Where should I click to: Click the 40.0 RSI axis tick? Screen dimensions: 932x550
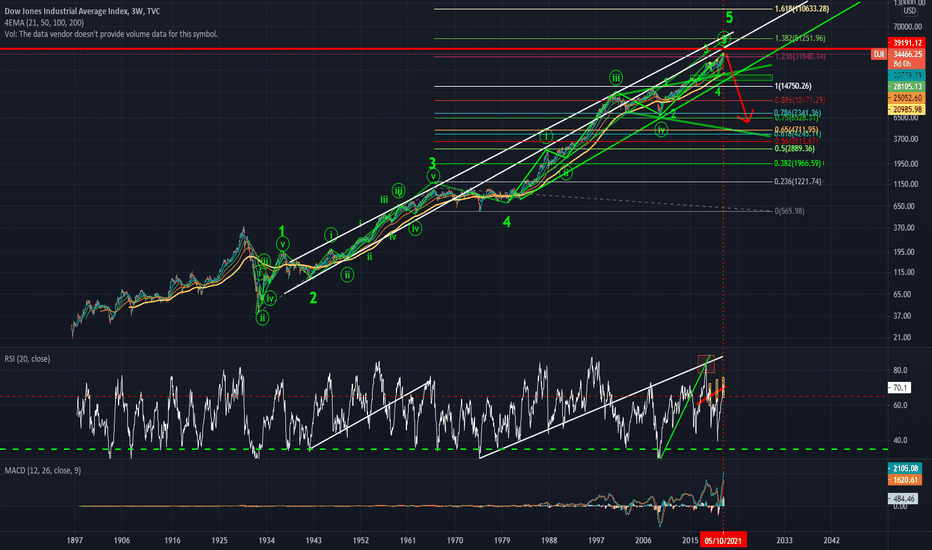[x=900, y=441]
